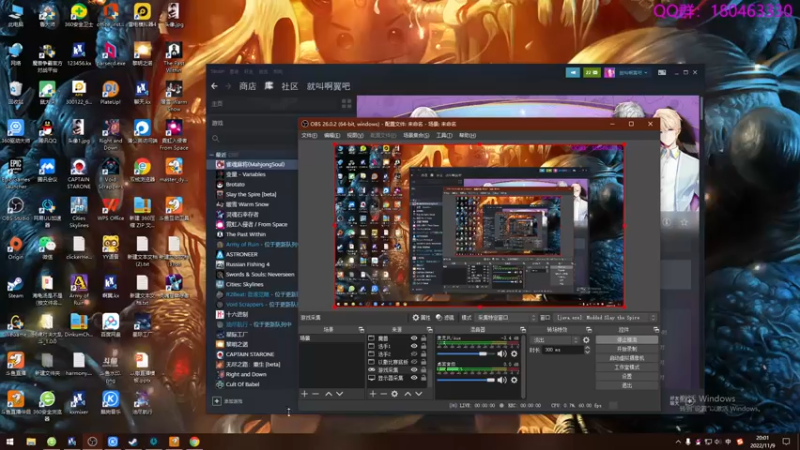The image size is (800, 450).
Task: Open 桌面音频 audio settings gear
Action: pyautogui.click(x=514, y=380)
